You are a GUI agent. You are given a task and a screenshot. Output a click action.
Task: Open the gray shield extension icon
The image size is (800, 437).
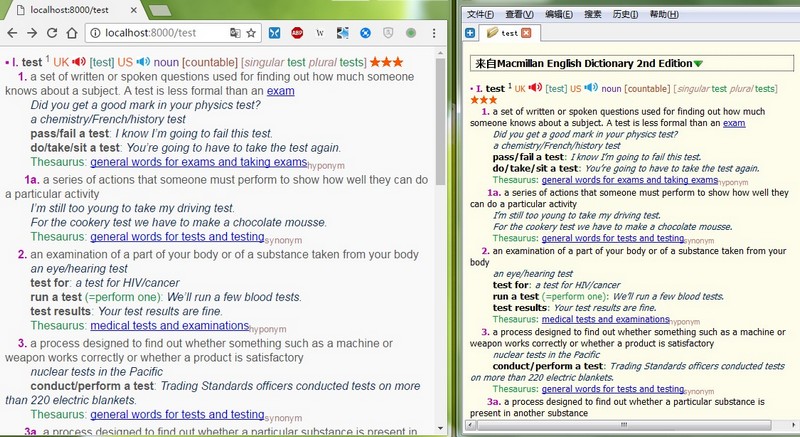click(388, 33)
